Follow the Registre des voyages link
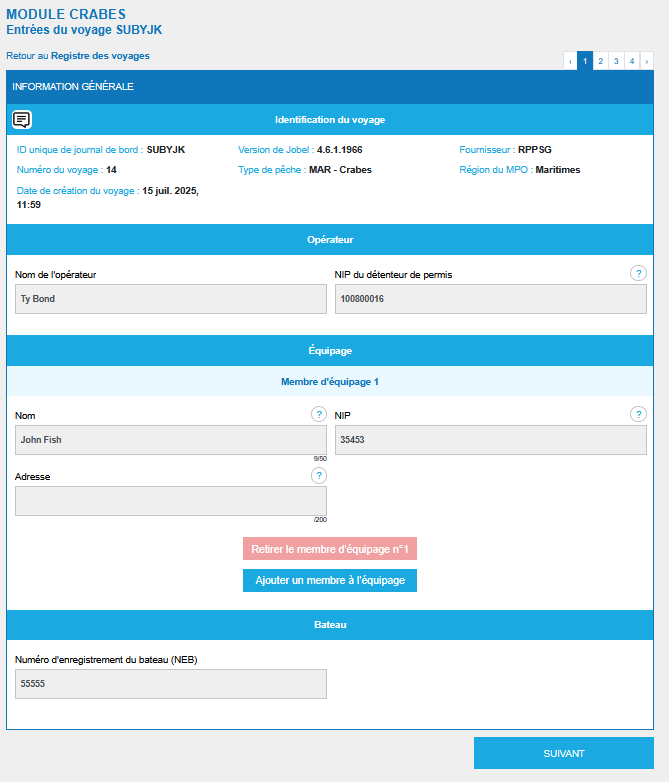669x782 pixels. (x=100, y=56)
